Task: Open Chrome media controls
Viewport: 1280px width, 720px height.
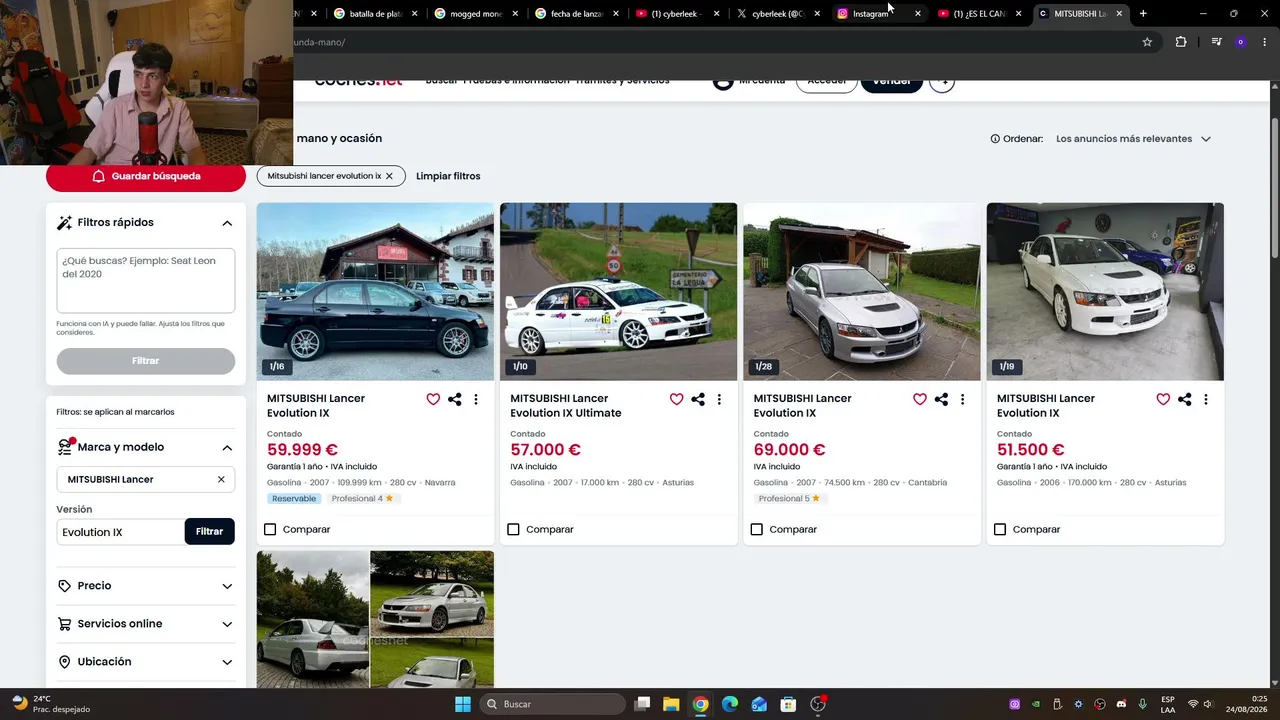Action: point(1216,42)
